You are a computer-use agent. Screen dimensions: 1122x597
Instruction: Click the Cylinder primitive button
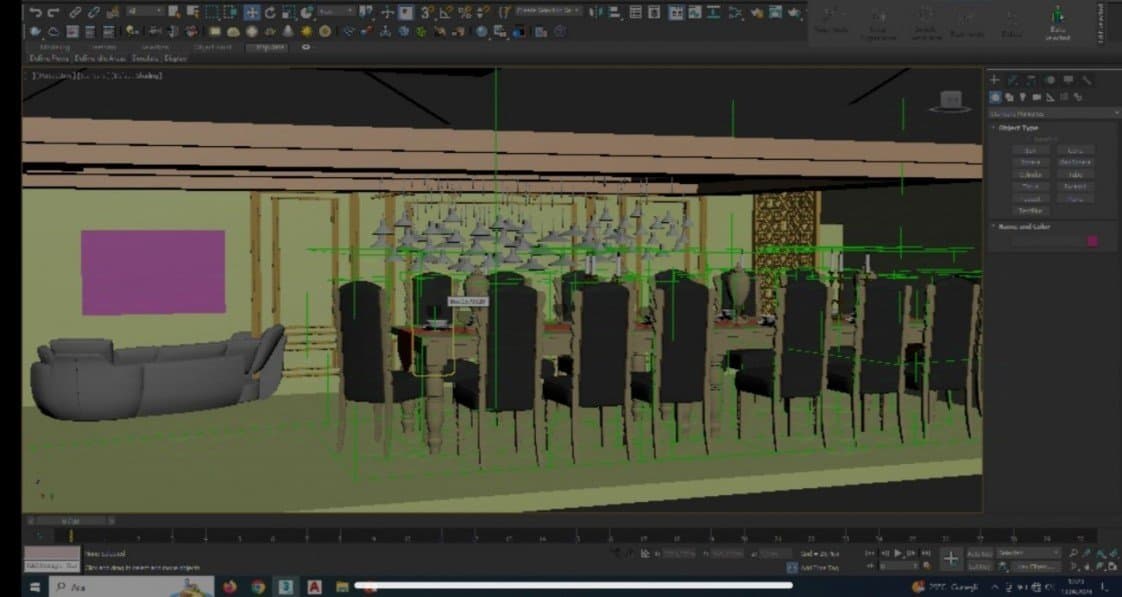[1030, 175]
